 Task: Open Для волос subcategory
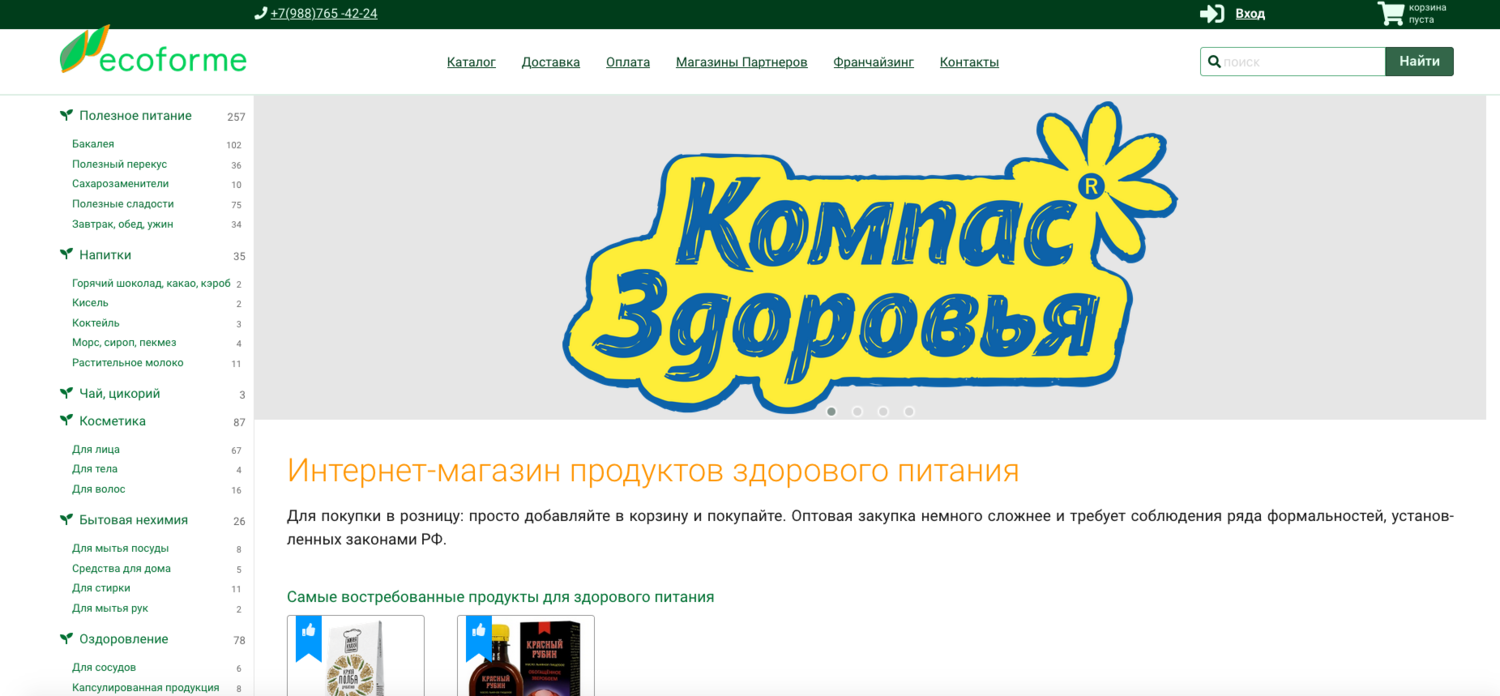(98, 489)
